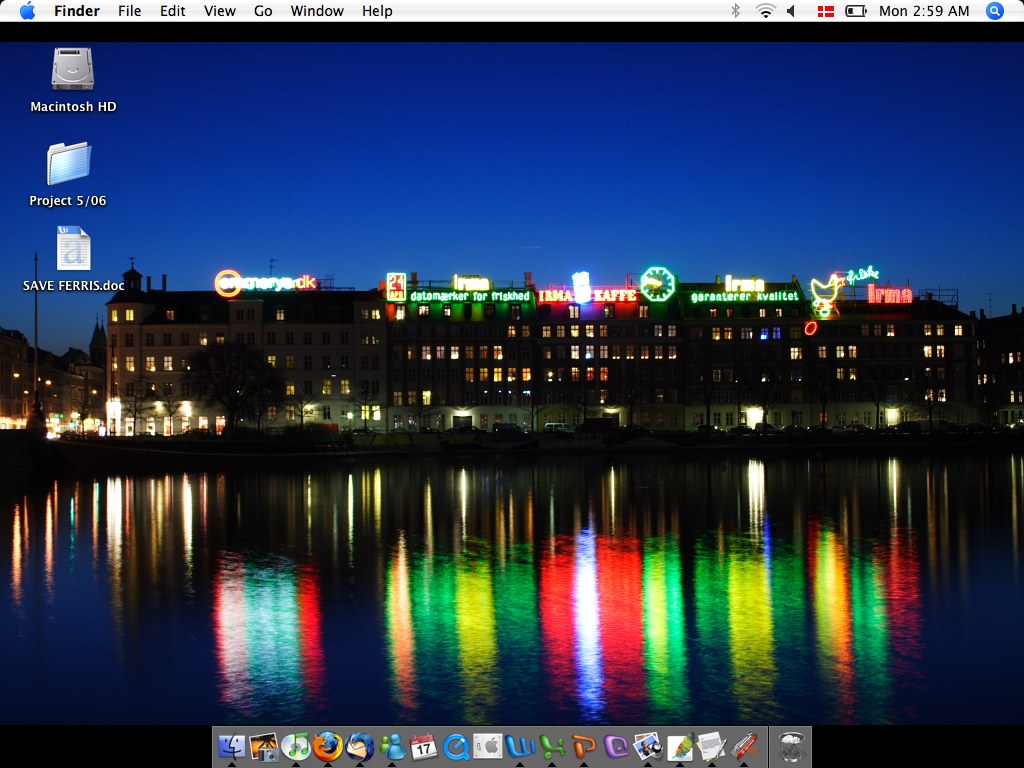The image size is (1024, 768).
Task: Launch Microsoft Word from the Dock
Action: pos(520,746)
